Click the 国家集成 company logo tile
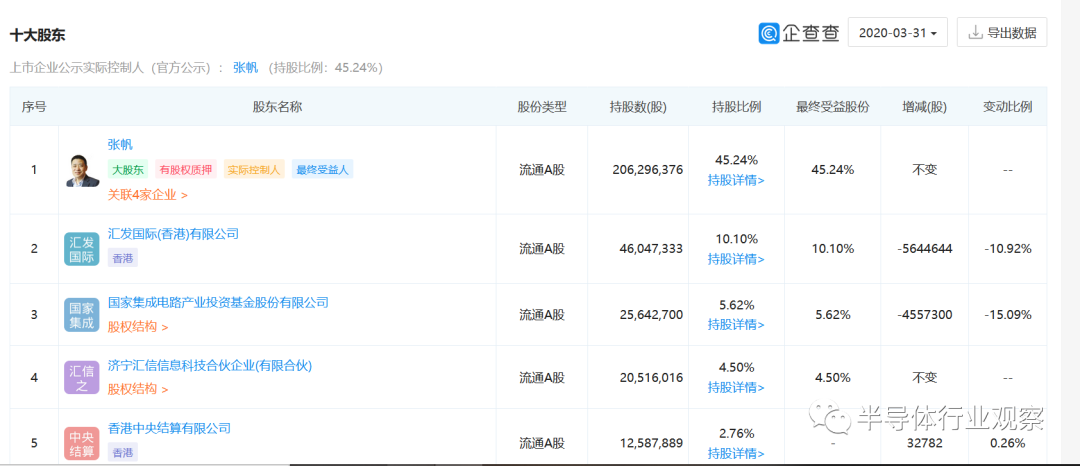 [x=82, y=315]
